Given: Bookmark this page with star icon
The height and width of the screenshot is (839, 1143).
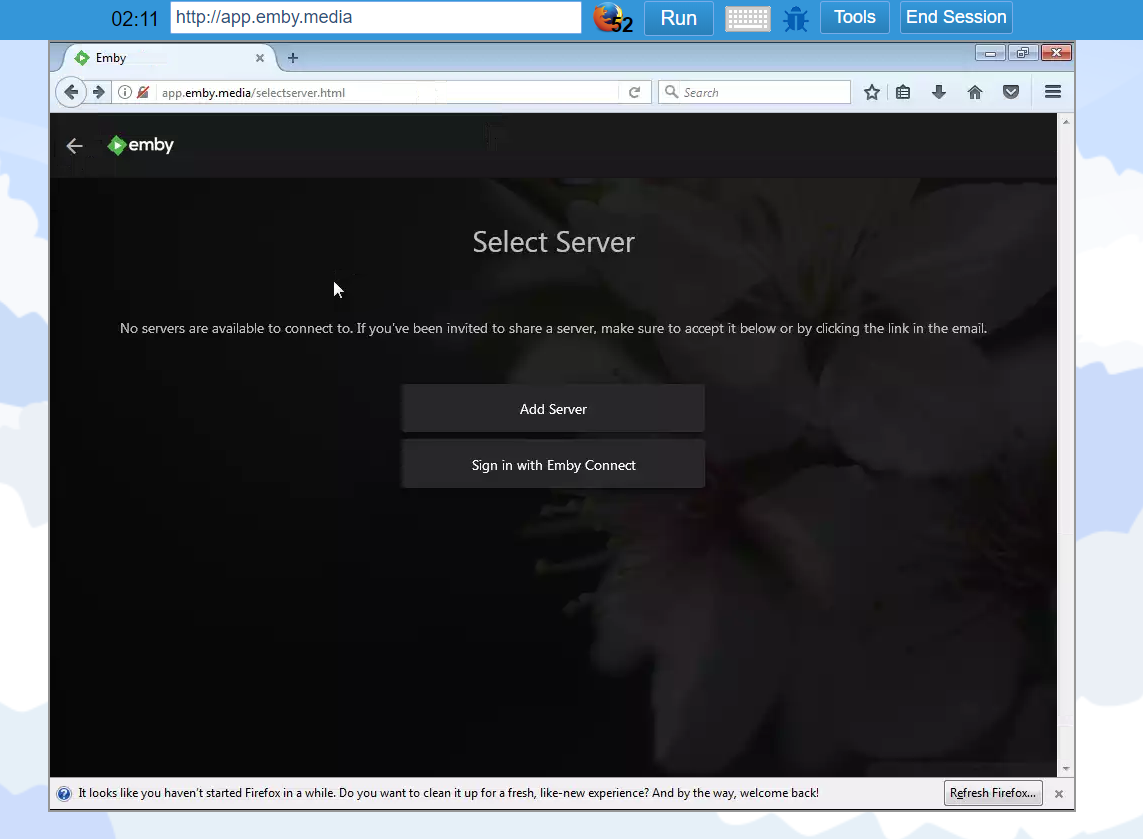Looking at the screenshot, I should pos(872,92).
